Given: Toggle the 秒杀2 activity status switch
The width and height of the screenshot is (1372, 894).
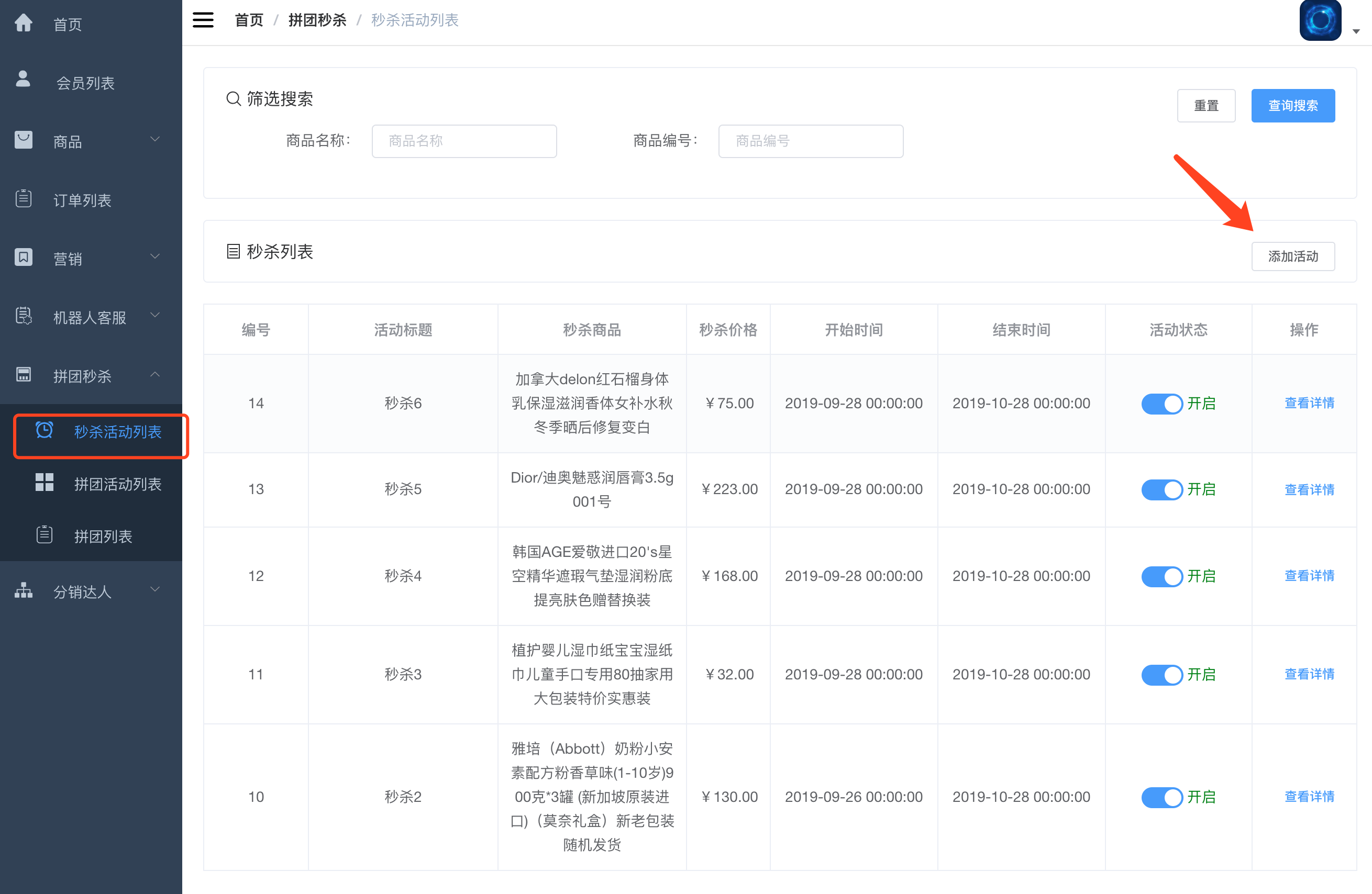Looking at the screenshot, I should 1161,798.
